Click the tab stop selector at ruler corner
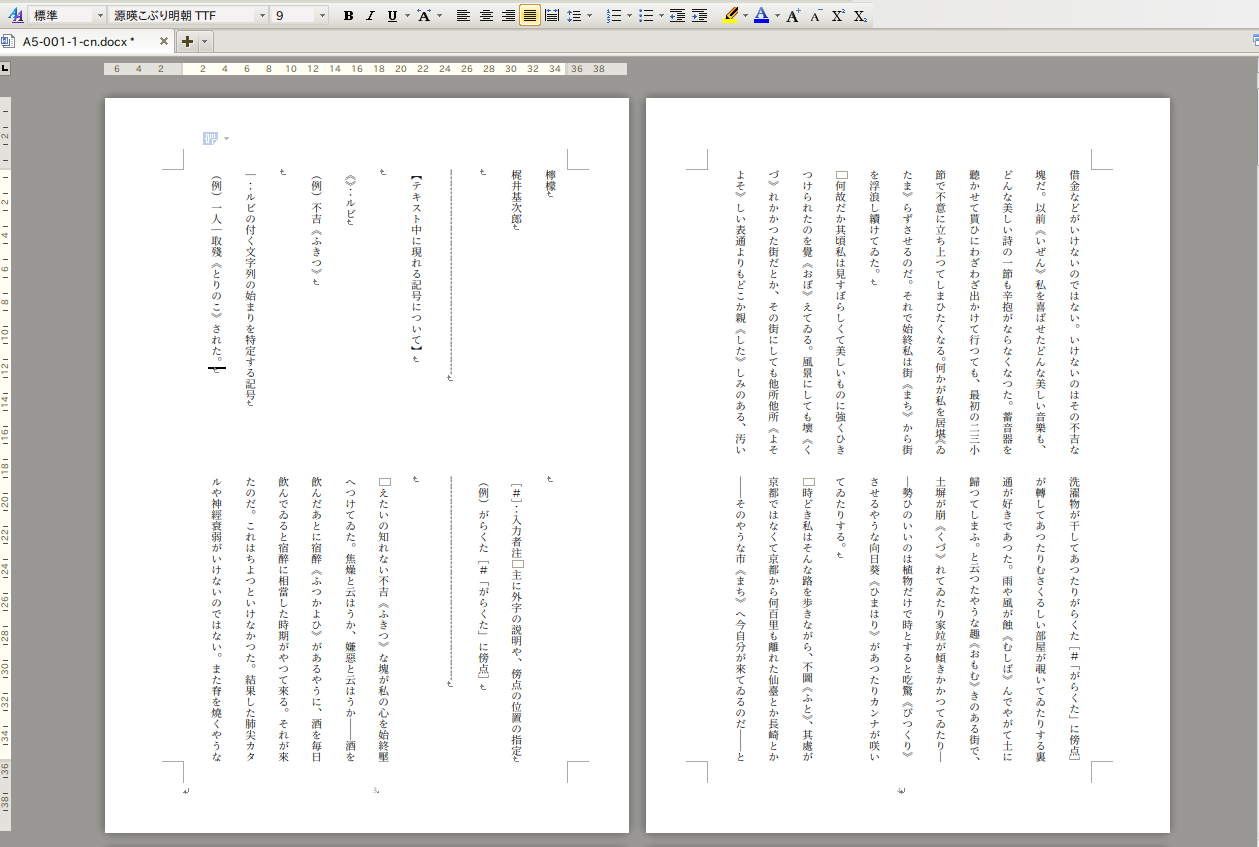The width and height of the screenshot is (1259, 847). [5, 69]
